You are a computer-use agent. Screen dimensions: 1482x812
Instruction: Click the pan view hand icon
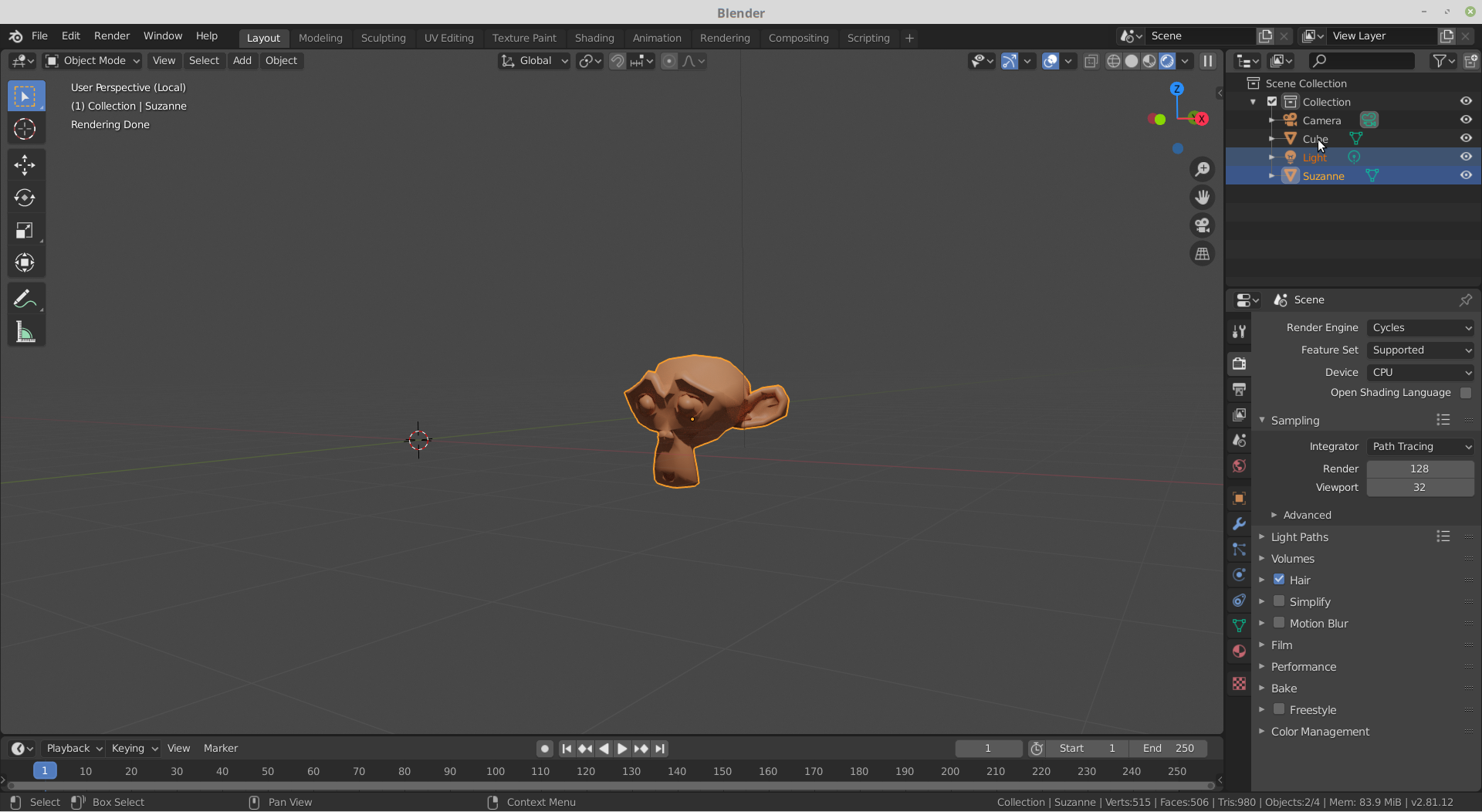[1203, 198]
